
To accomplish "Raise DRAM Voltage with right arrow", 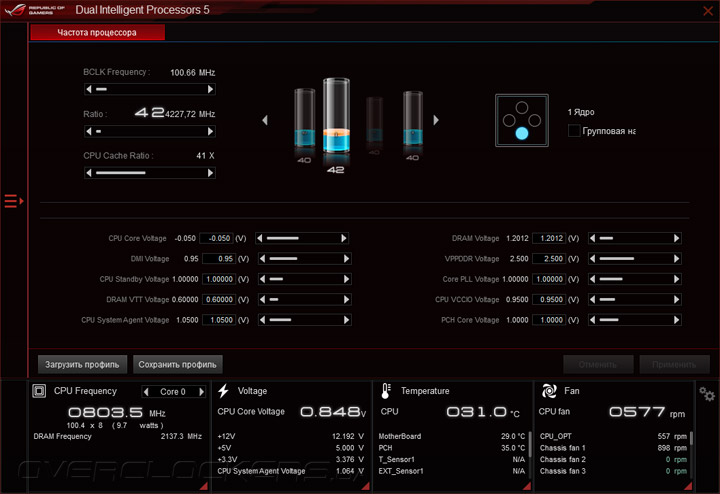I will [x=676, y=238].
